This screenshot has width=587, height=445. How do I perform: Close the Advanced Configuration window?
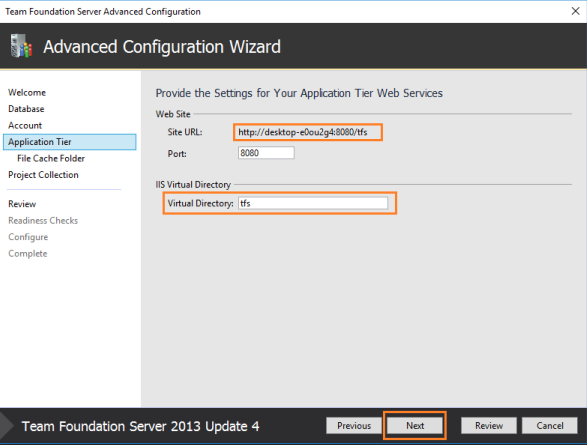click(x=575, y=11)
